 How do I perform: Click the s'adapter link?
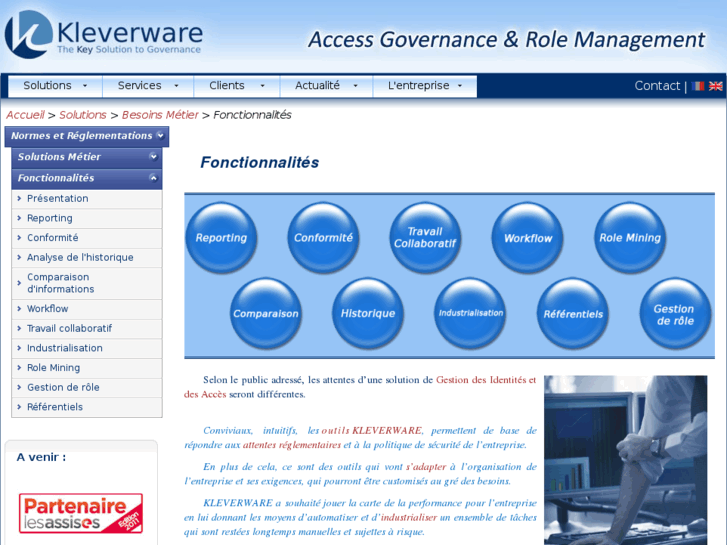click(x=426, y=467)
